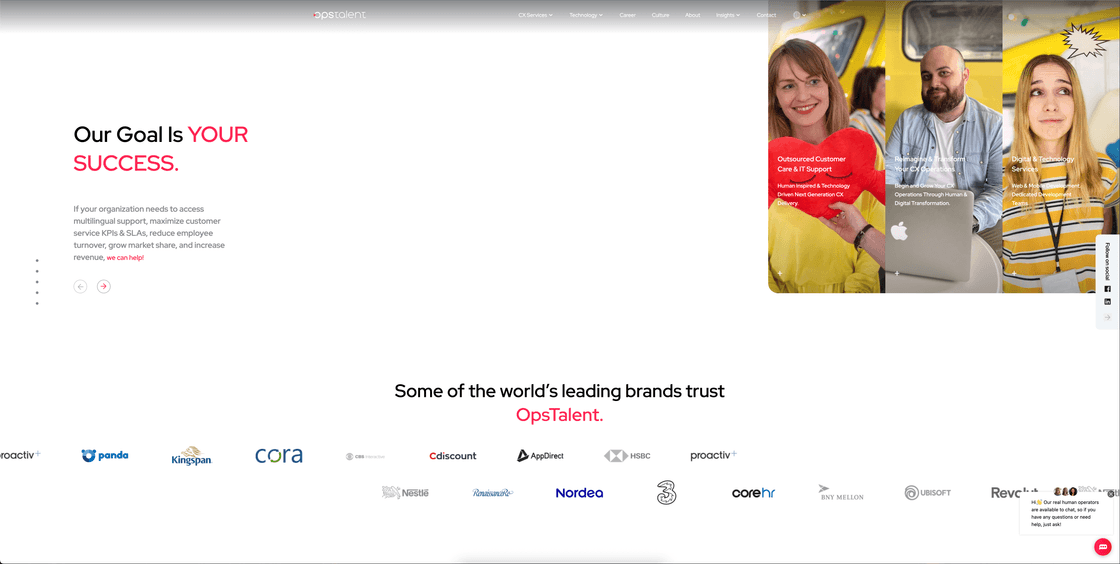Click the Nestle brand logo

tap(405, 493)
